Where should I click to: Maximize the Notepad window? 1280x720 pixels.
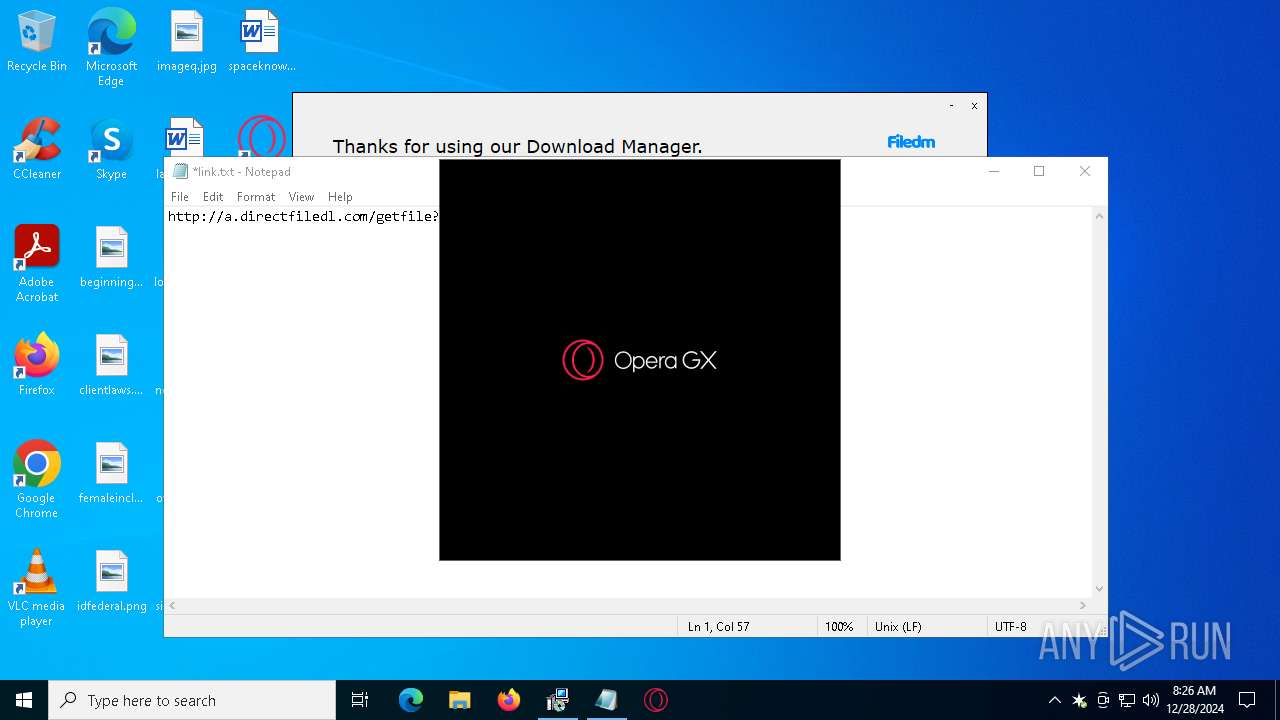pos(1039,171)
